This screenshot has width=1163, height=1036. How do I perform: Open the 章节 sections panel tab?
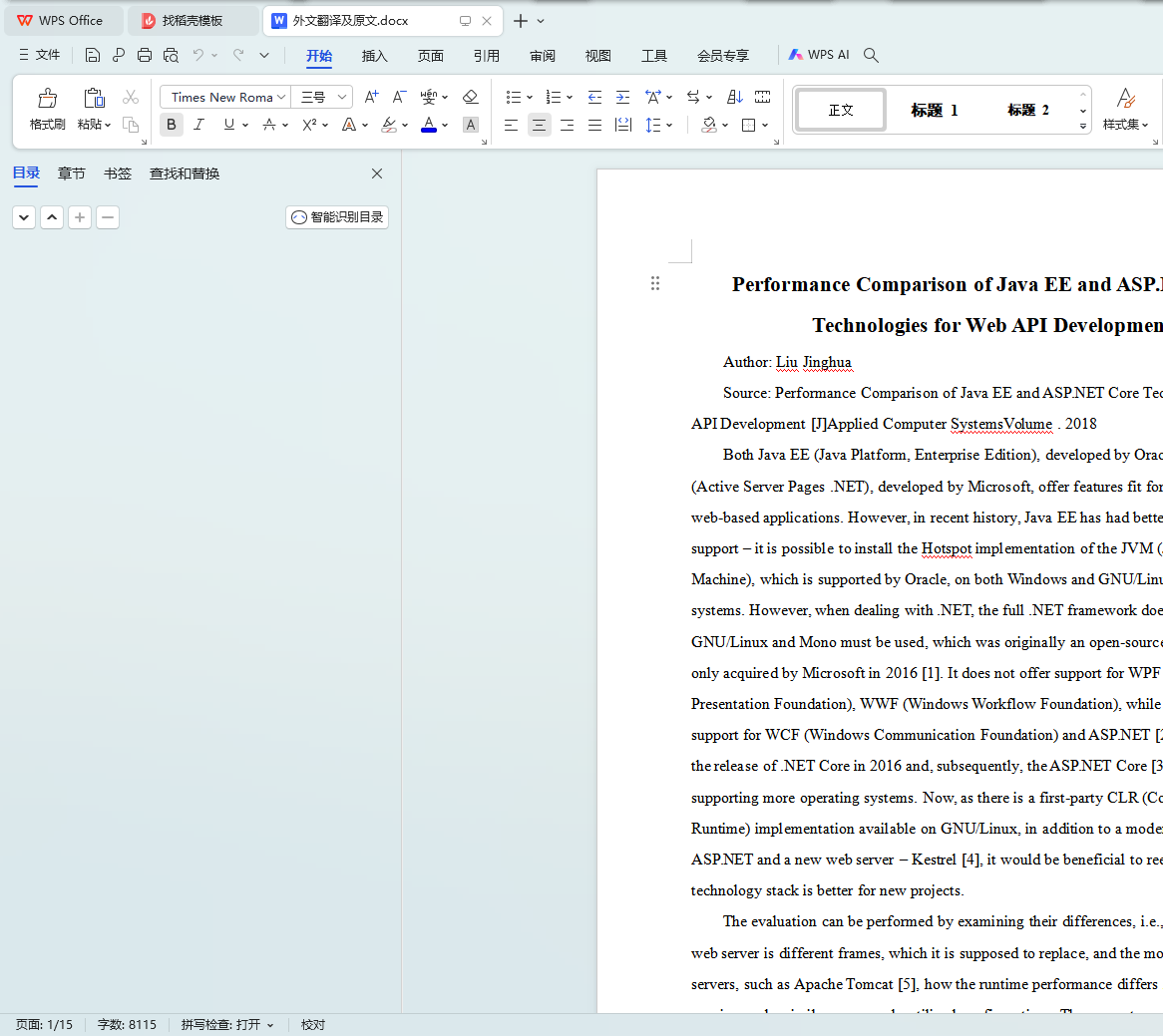[x=71, y=173]
